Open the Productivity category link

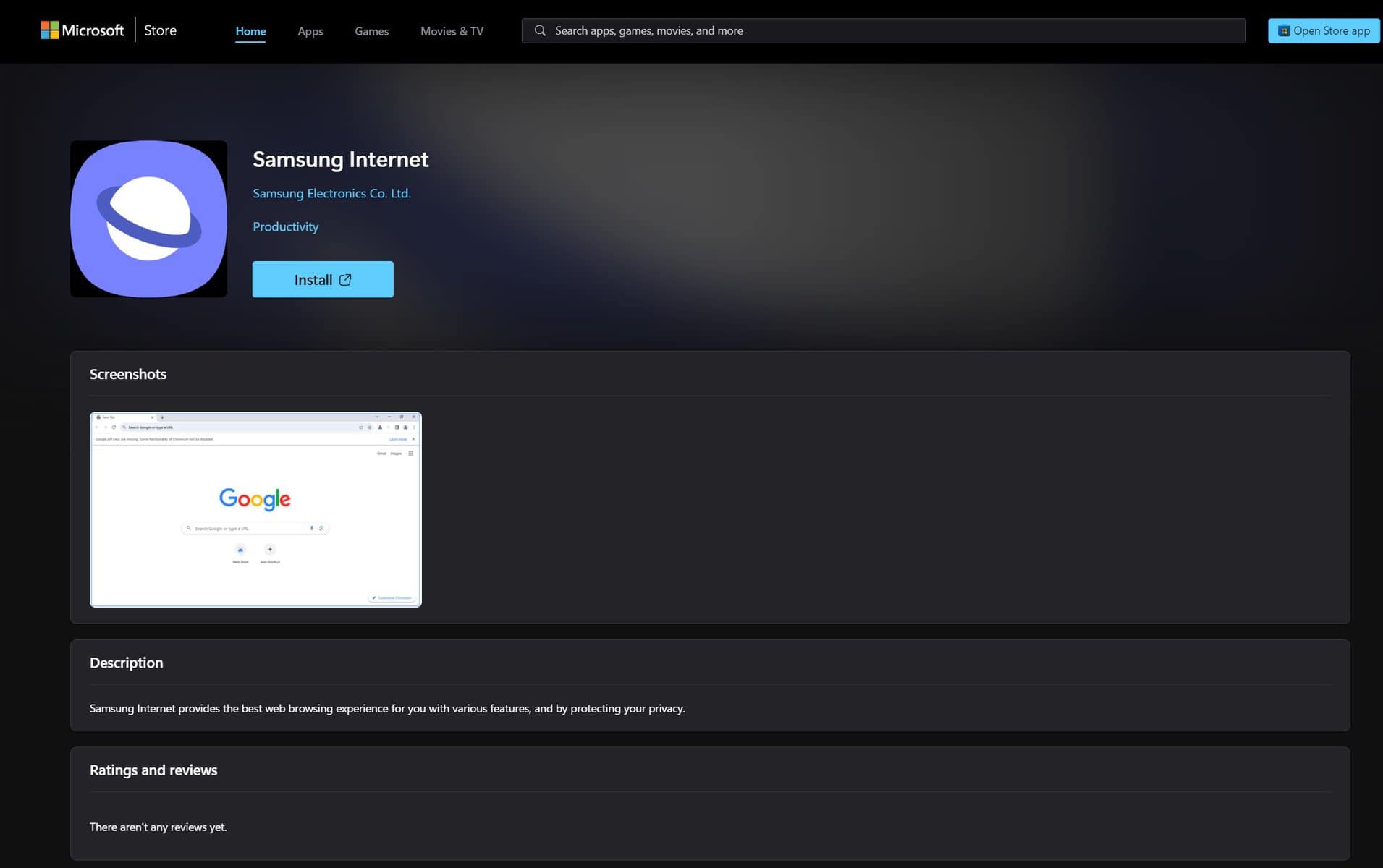285,226
